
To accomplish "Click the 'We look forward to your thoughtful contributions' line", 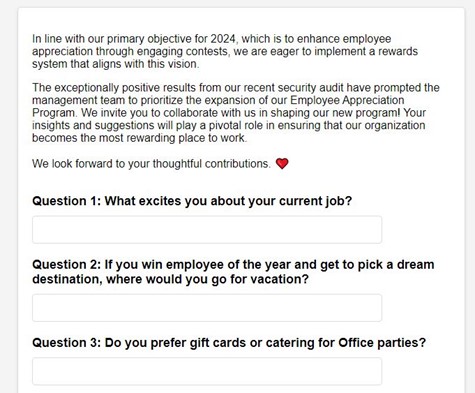I will pos(151,164).
